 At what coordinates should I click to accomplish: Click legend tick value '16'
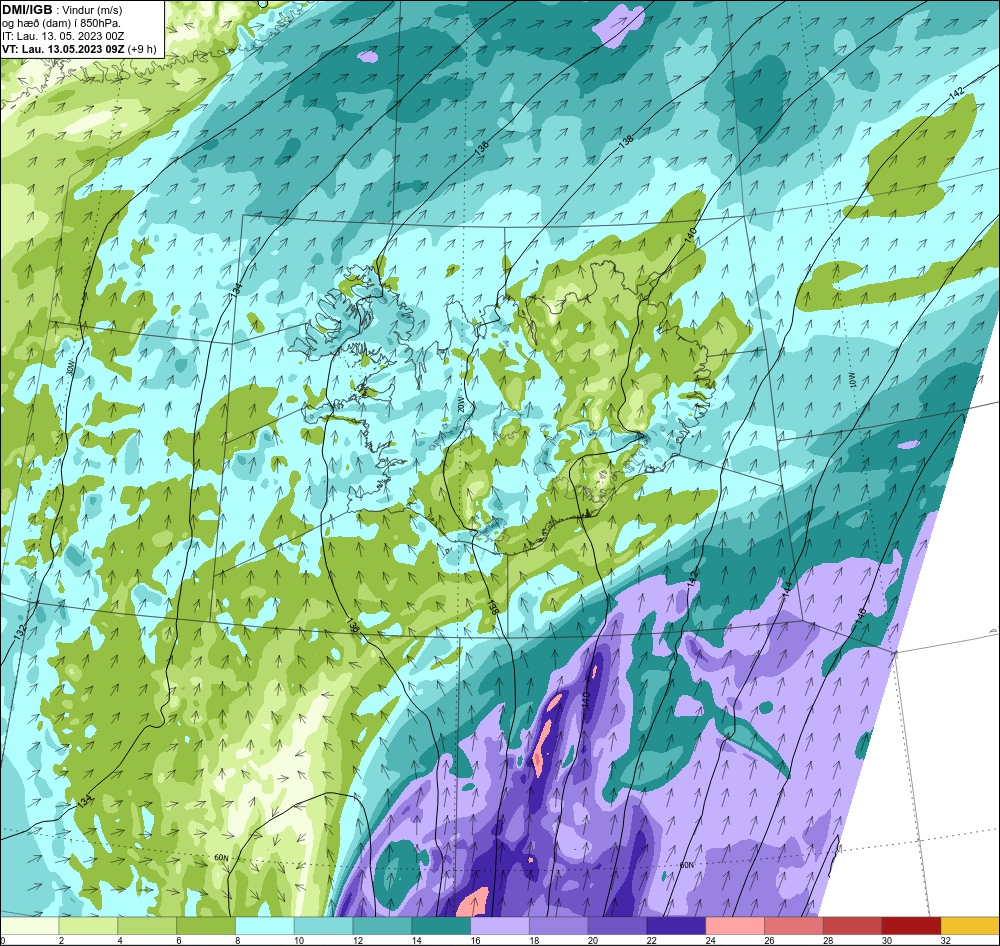point(475,940)
